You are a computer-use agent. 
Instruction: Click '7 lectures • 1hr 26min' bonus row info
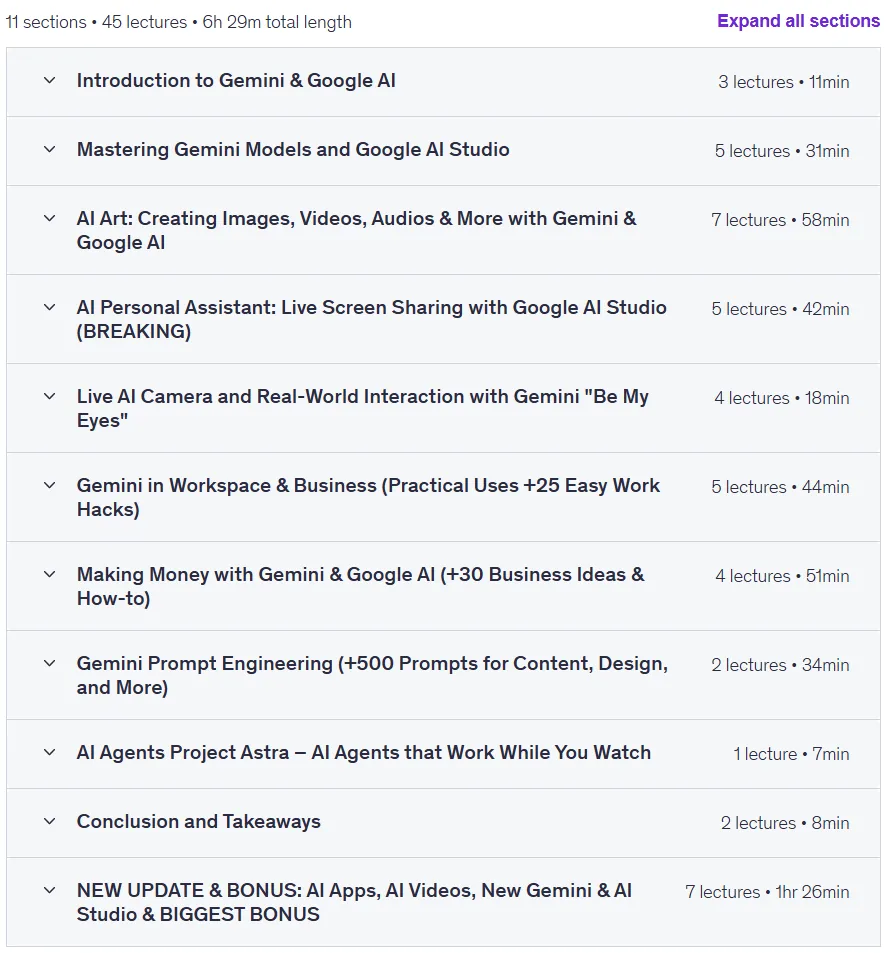point(767,892)
